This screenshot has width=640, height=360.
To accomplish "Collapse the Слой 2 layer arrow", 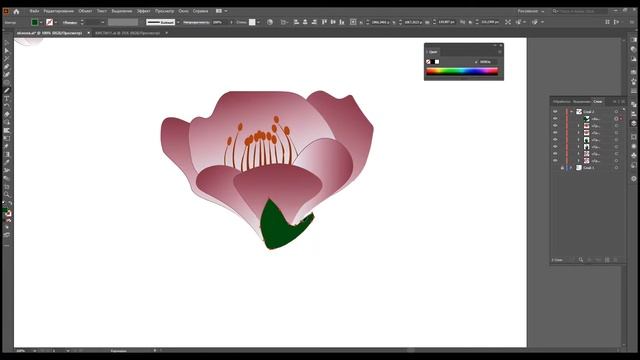I will tap(572, 111).
